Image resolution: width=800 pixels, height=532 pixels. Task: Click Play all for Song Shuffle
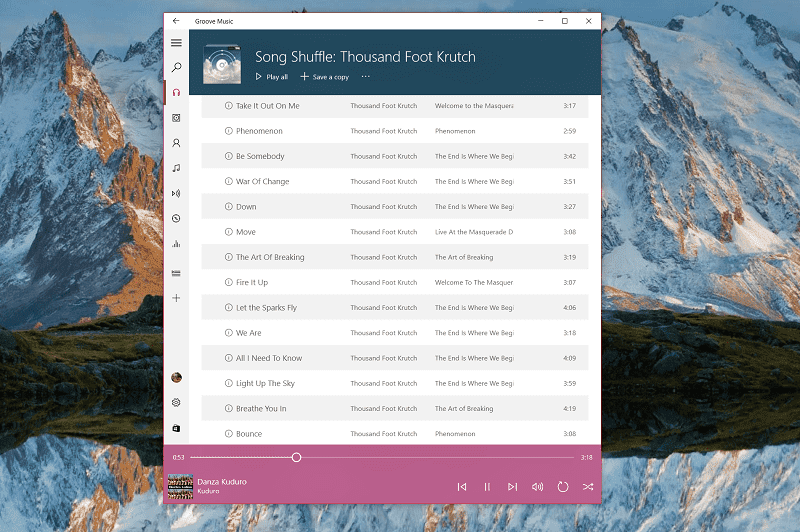[272, 77]
